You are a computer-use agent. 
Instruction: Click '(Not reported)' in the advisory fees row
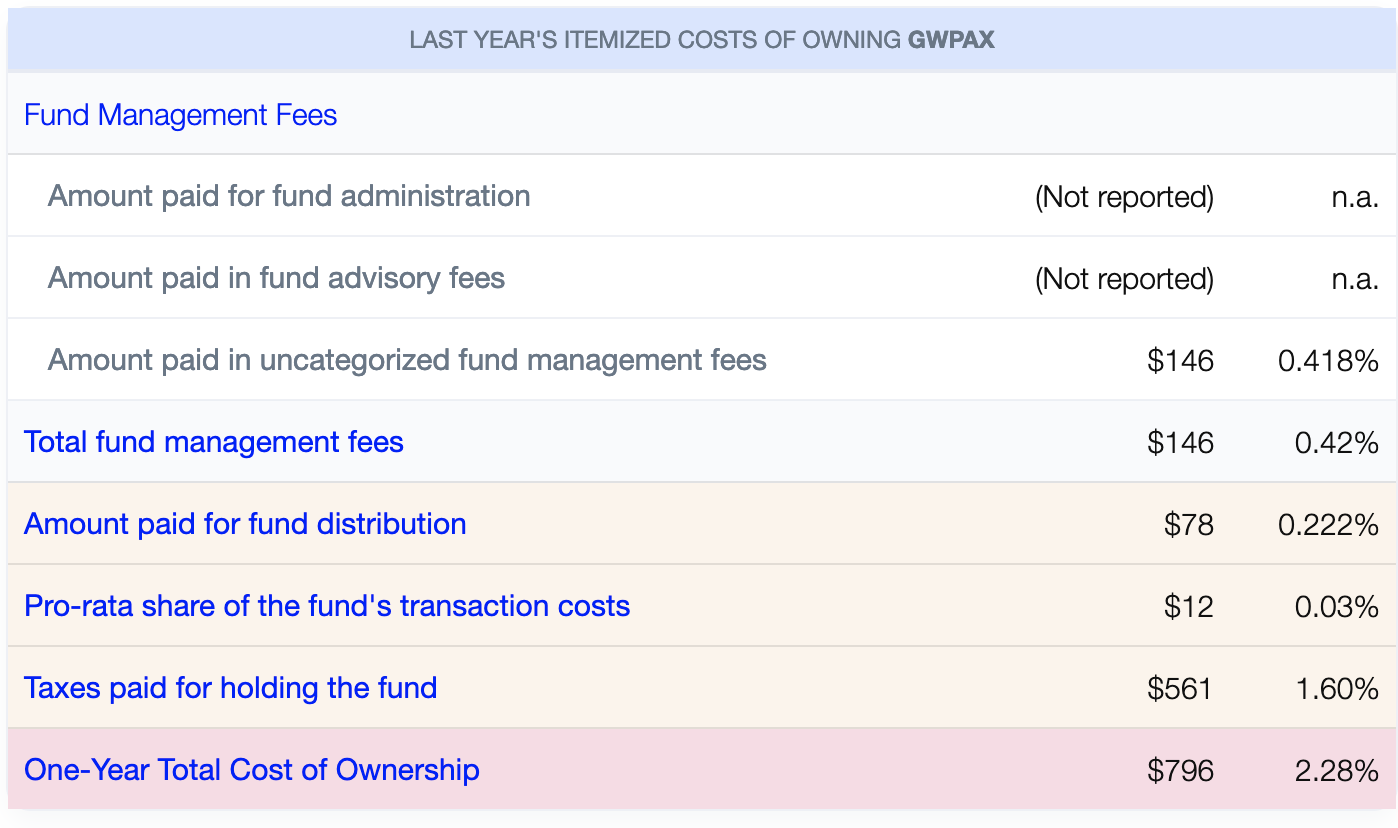[x=1124, y=279]
